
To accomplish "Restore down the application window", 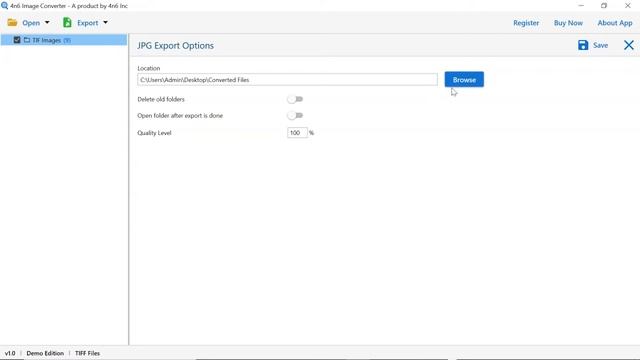I will coord(604,6).
